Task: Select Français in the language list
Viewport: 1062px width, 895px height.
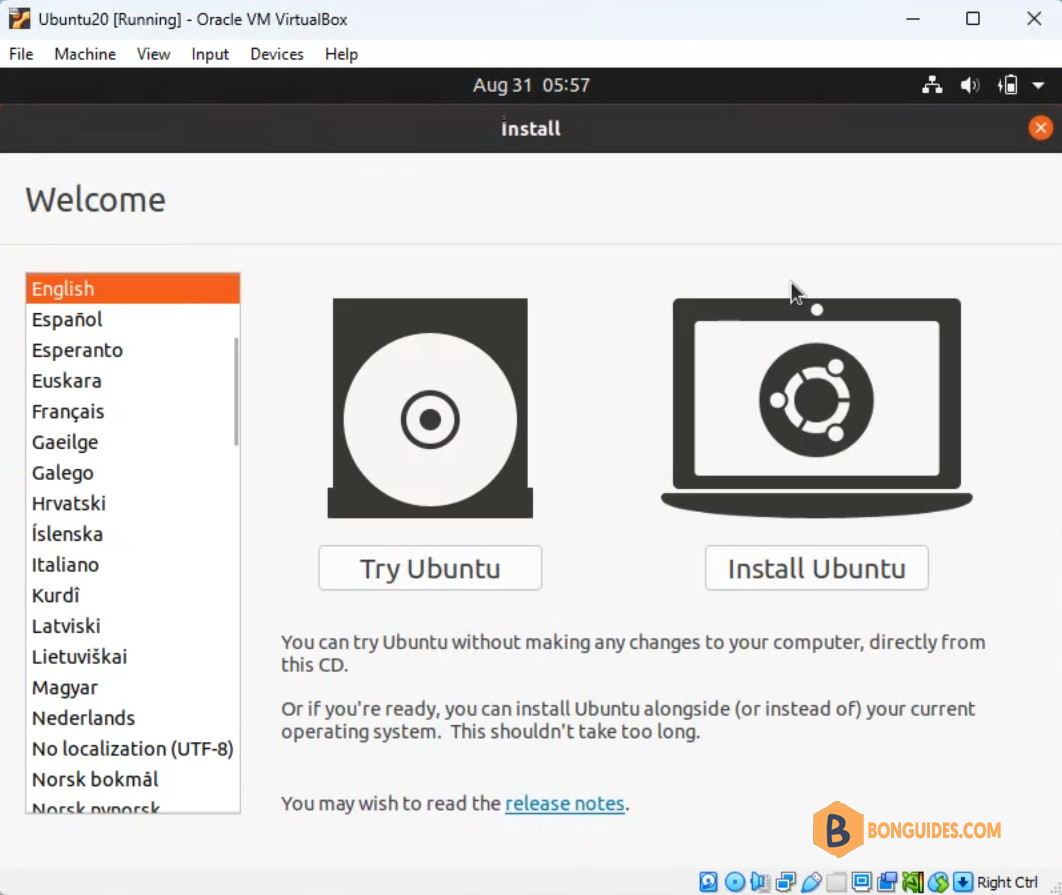Action: tap(133, 411)
